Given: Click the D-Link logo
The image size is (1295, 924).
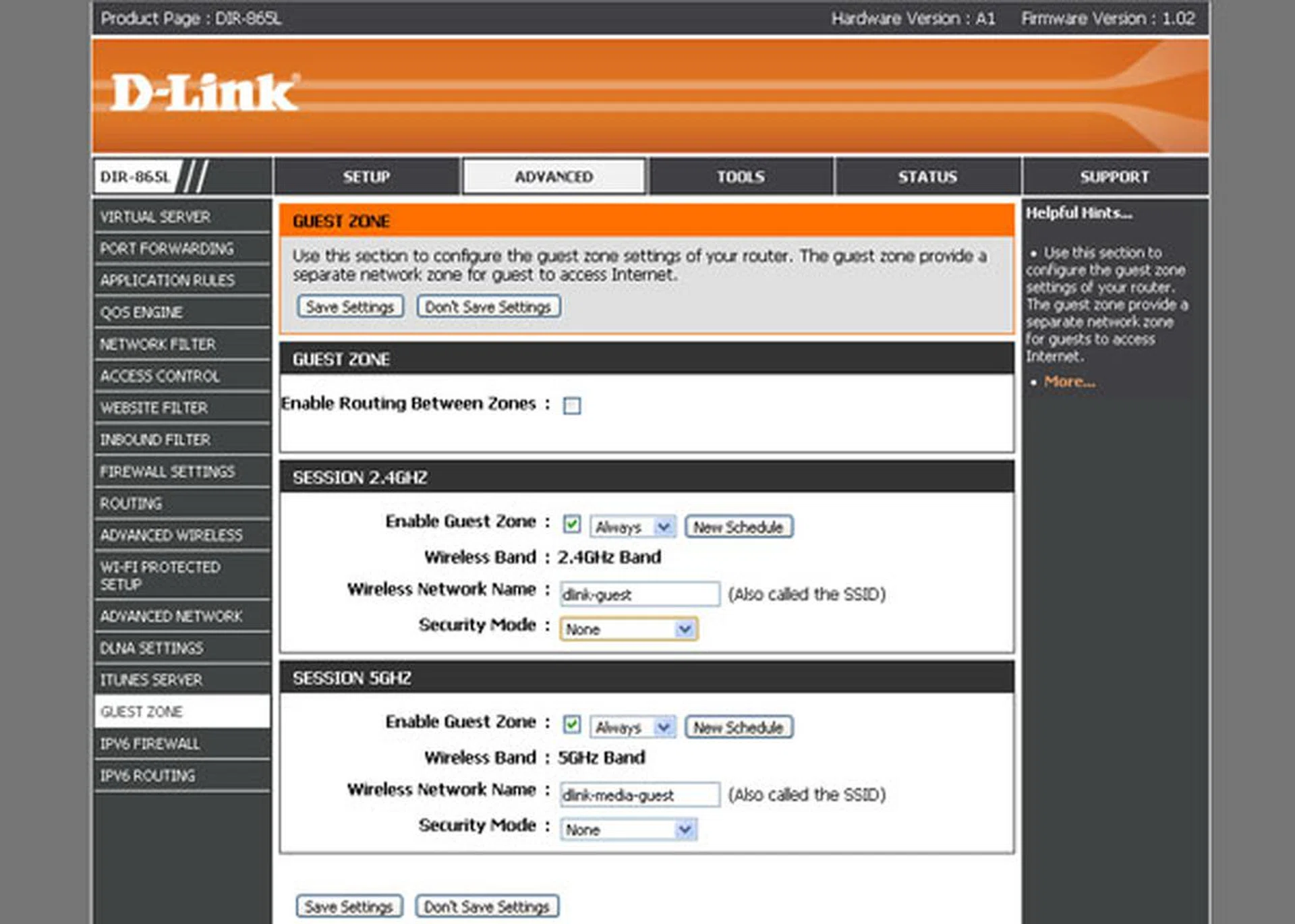Looking at the screenshot, I should [x=202, y=92].
